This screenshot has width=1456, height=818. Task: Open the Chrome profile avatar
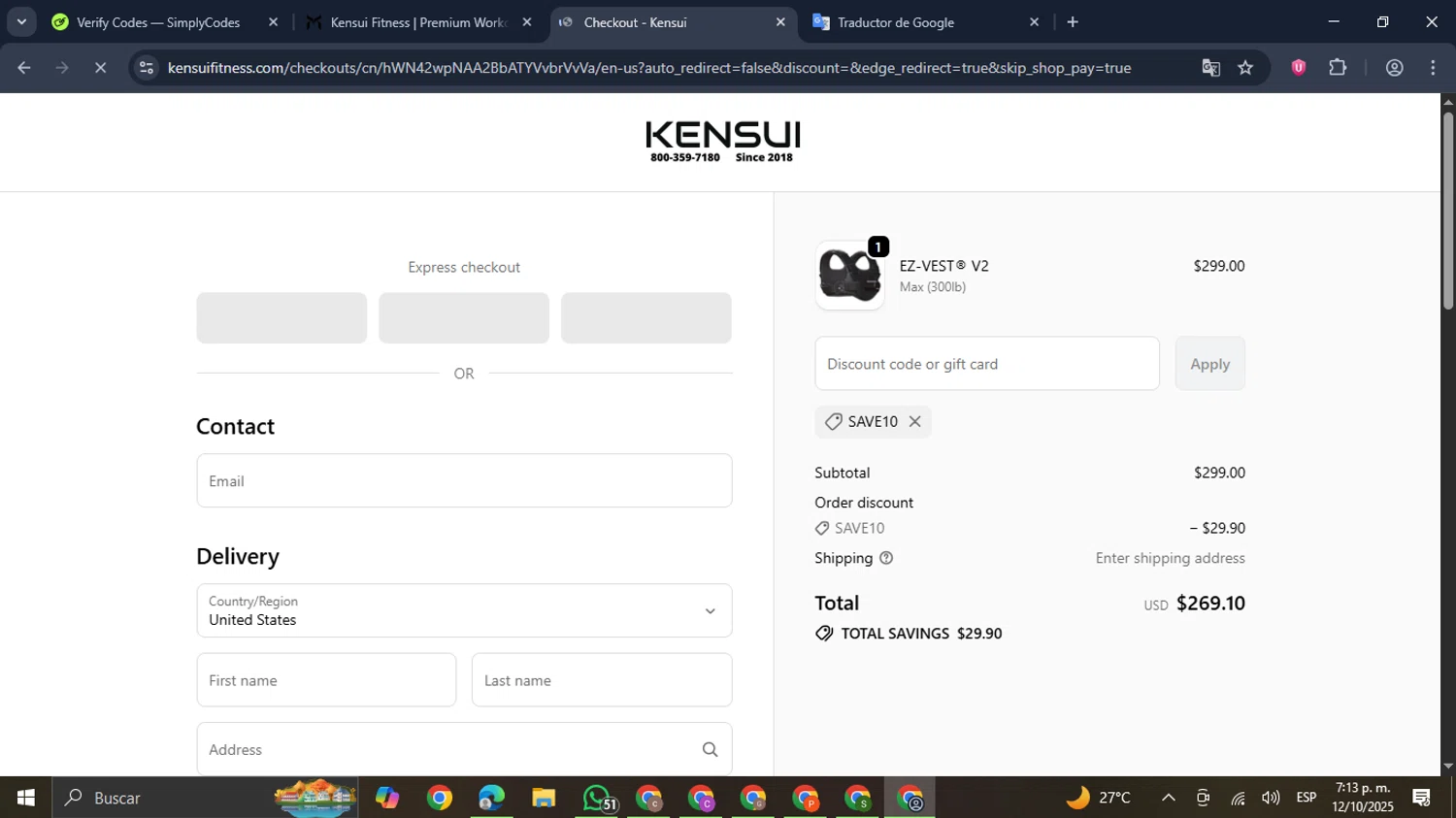tap(1394, 67)
